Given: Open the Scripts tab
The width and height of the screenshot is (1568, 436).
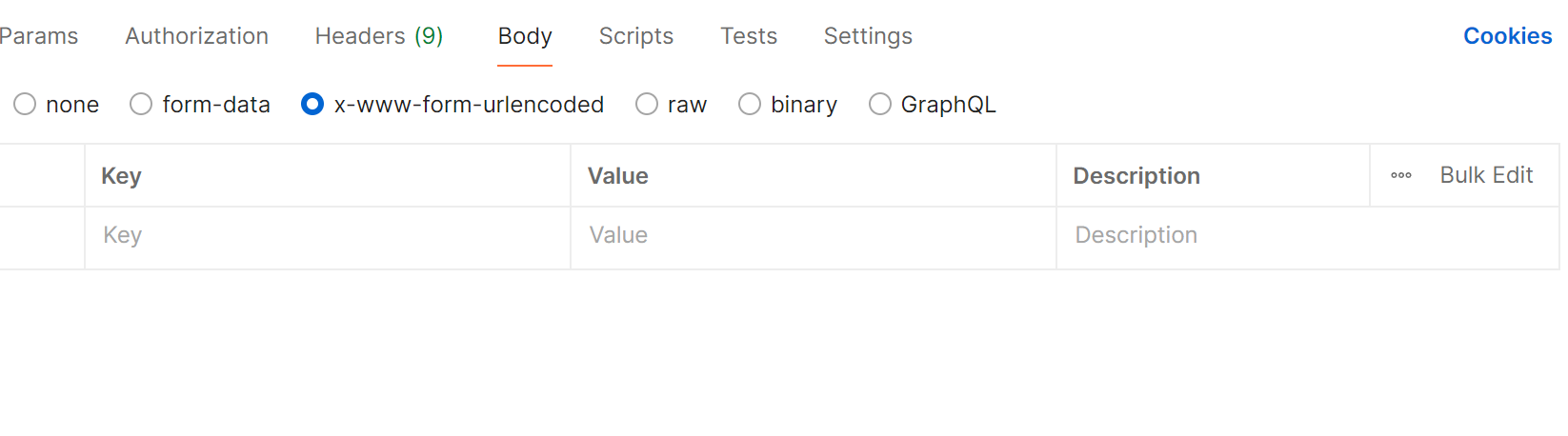Looking at the screenshot, I should pos(636,36).
